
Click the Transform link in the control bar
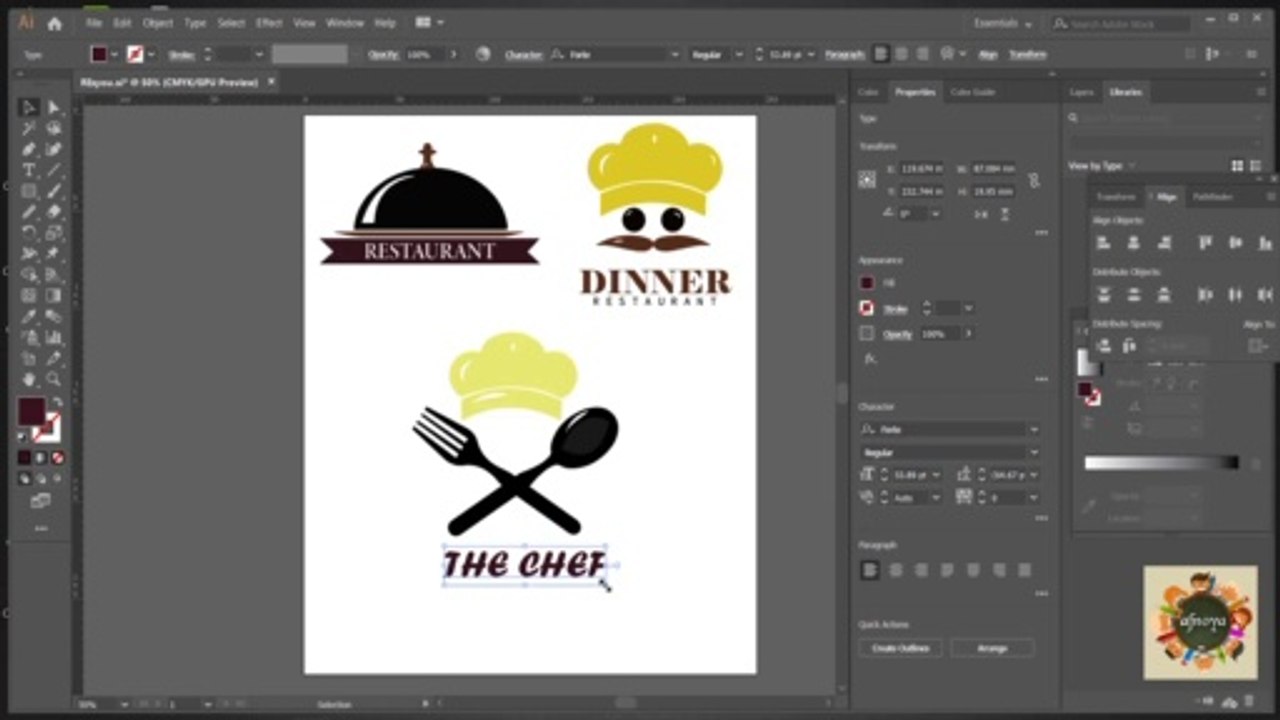tap(1027, 54)
